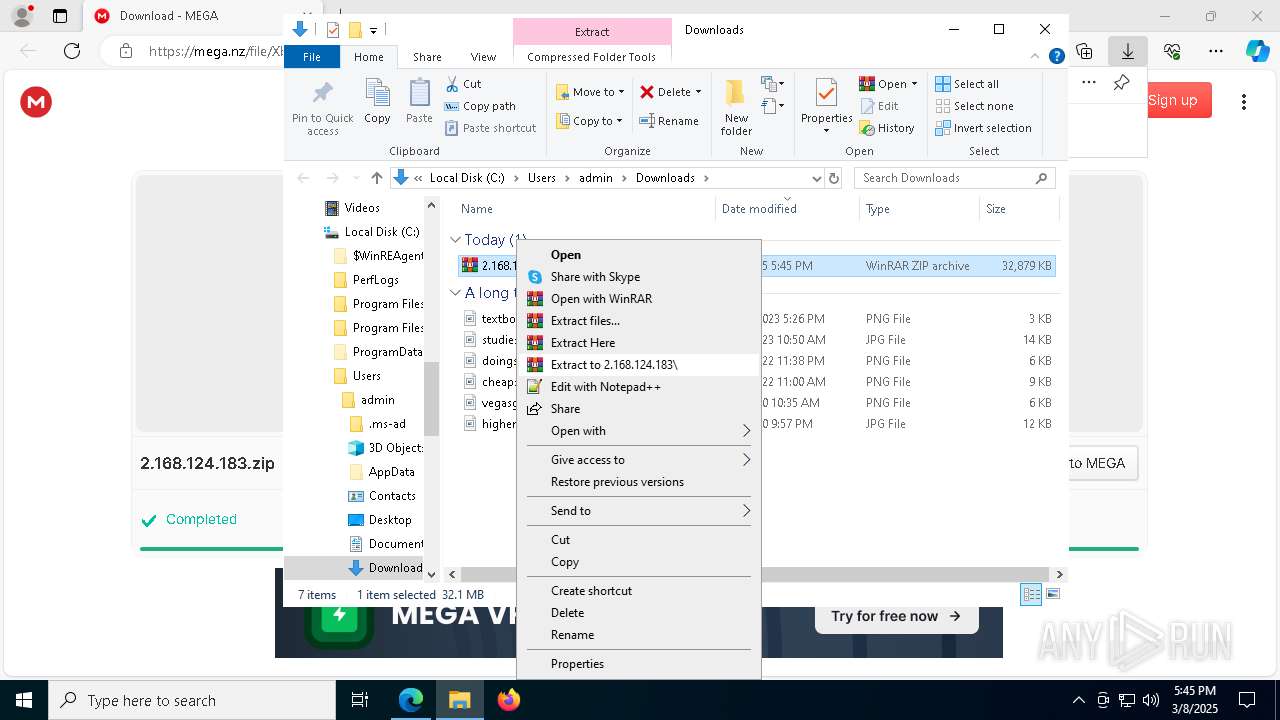Choose Extract files... in context menu
The height and width of the screenshot is (720, 1280).
(x=638, y=321)
